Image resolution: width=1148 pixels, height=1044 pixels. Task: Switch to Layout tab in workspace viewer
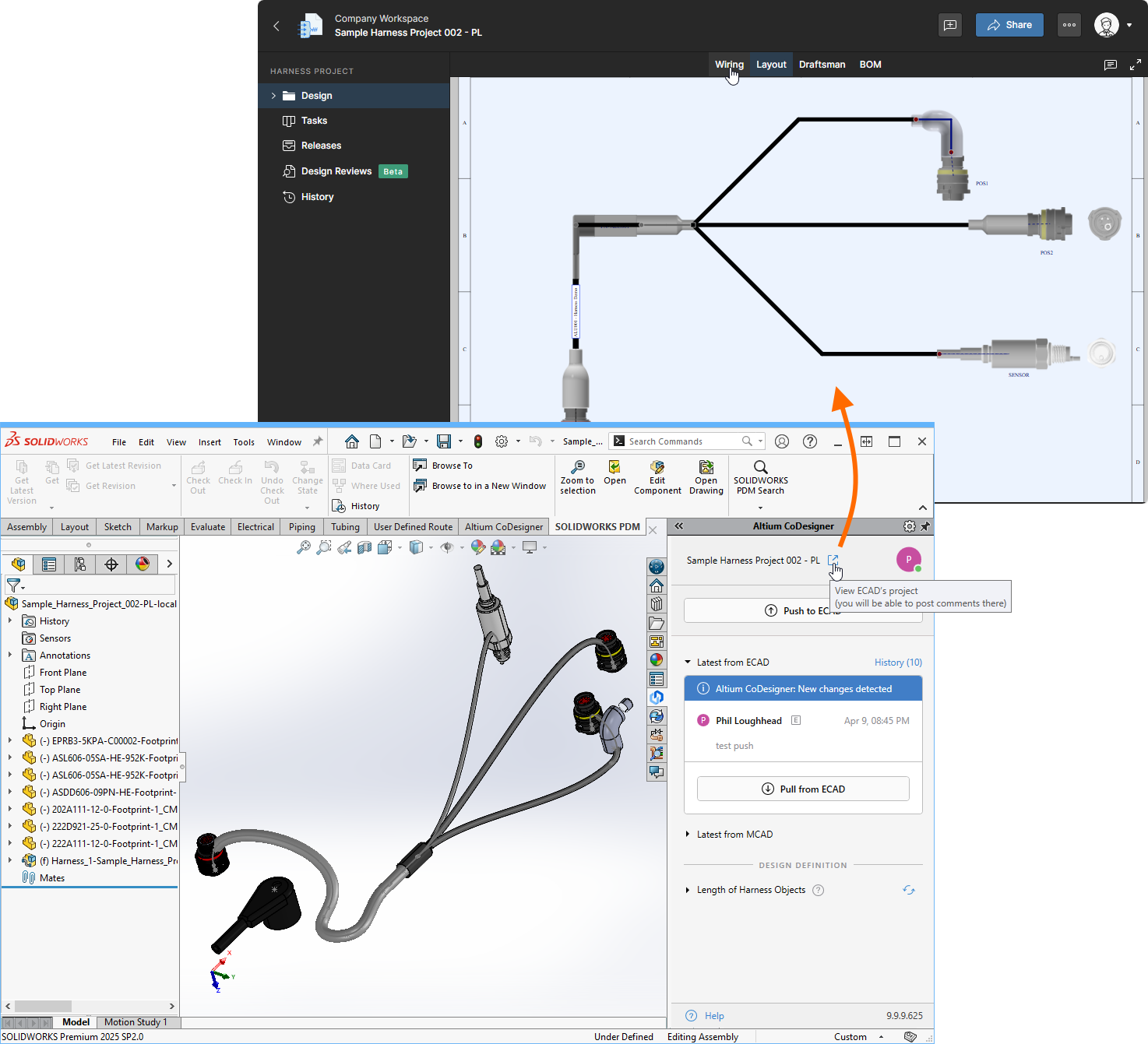(x=771, y=65)
